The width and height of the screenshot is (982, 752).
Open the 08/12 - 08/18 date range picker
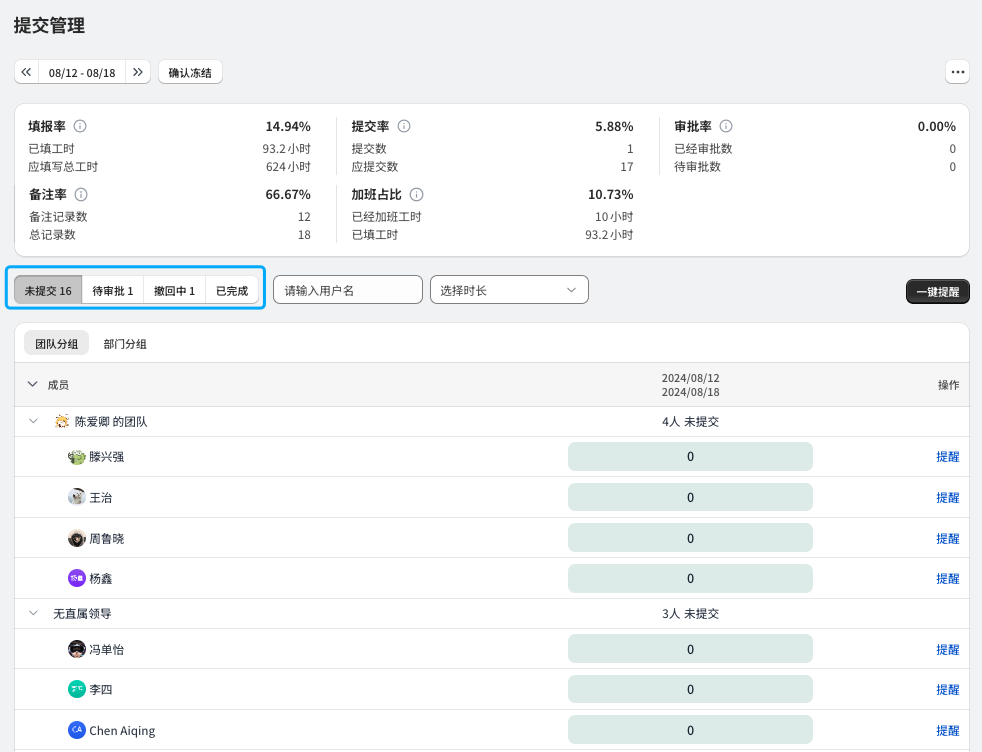click(82, 72)
